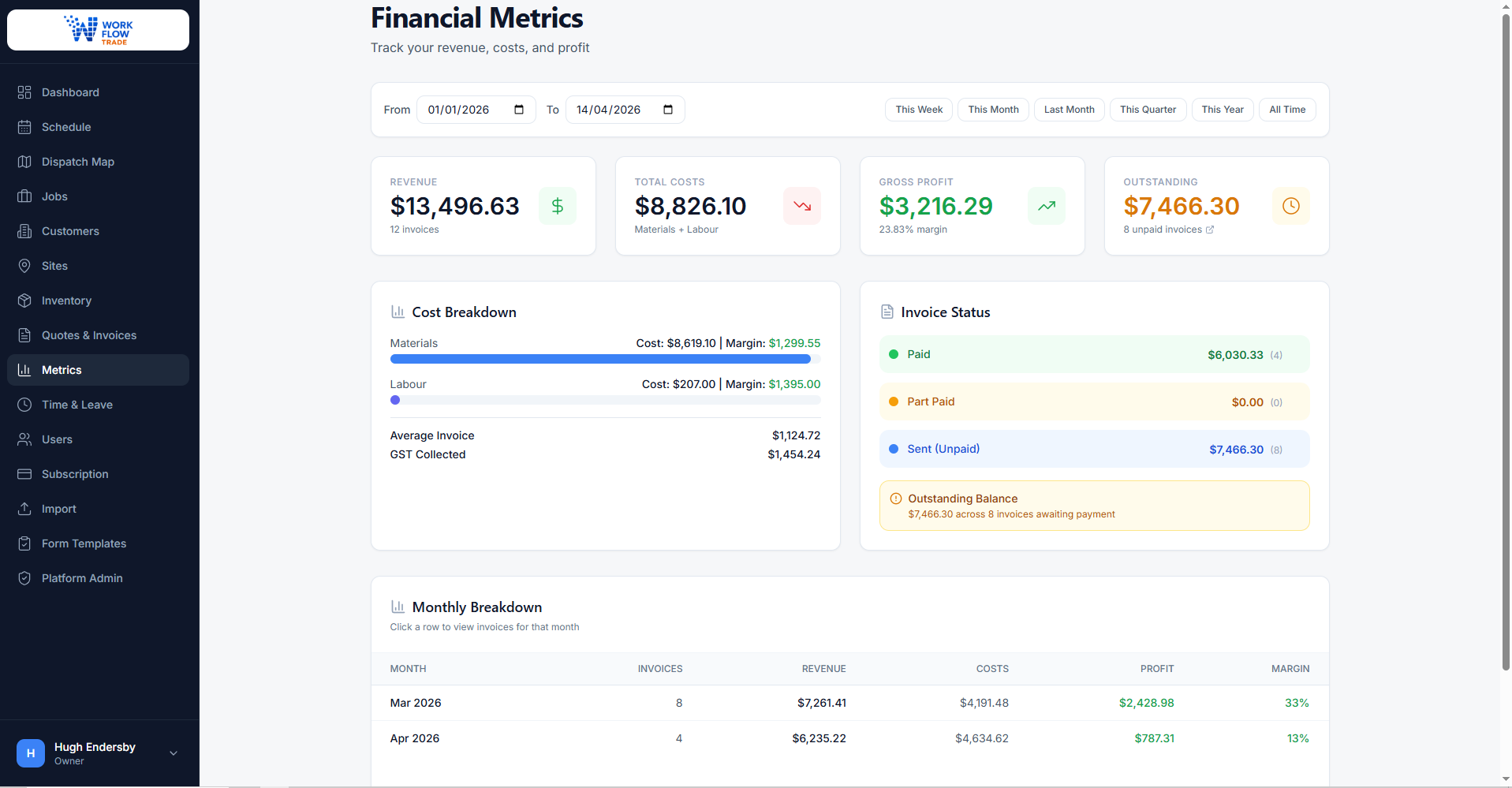This screenshot has width=1512, height=788.
Task: Click the red Total Costs trend icon
Action: (x=802, y=206)
